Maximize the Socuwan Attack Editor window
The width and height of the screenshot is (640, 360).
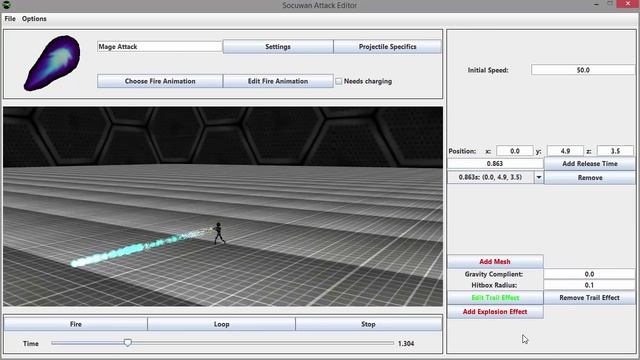pyautogui.click(x=610, y=4)
